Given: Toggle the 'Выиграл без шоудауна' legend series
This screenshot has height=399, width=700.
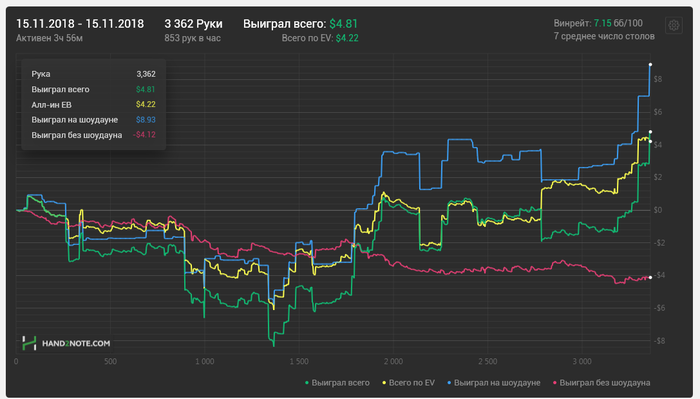Looking at the screenshot, I should tap(601, 382).
